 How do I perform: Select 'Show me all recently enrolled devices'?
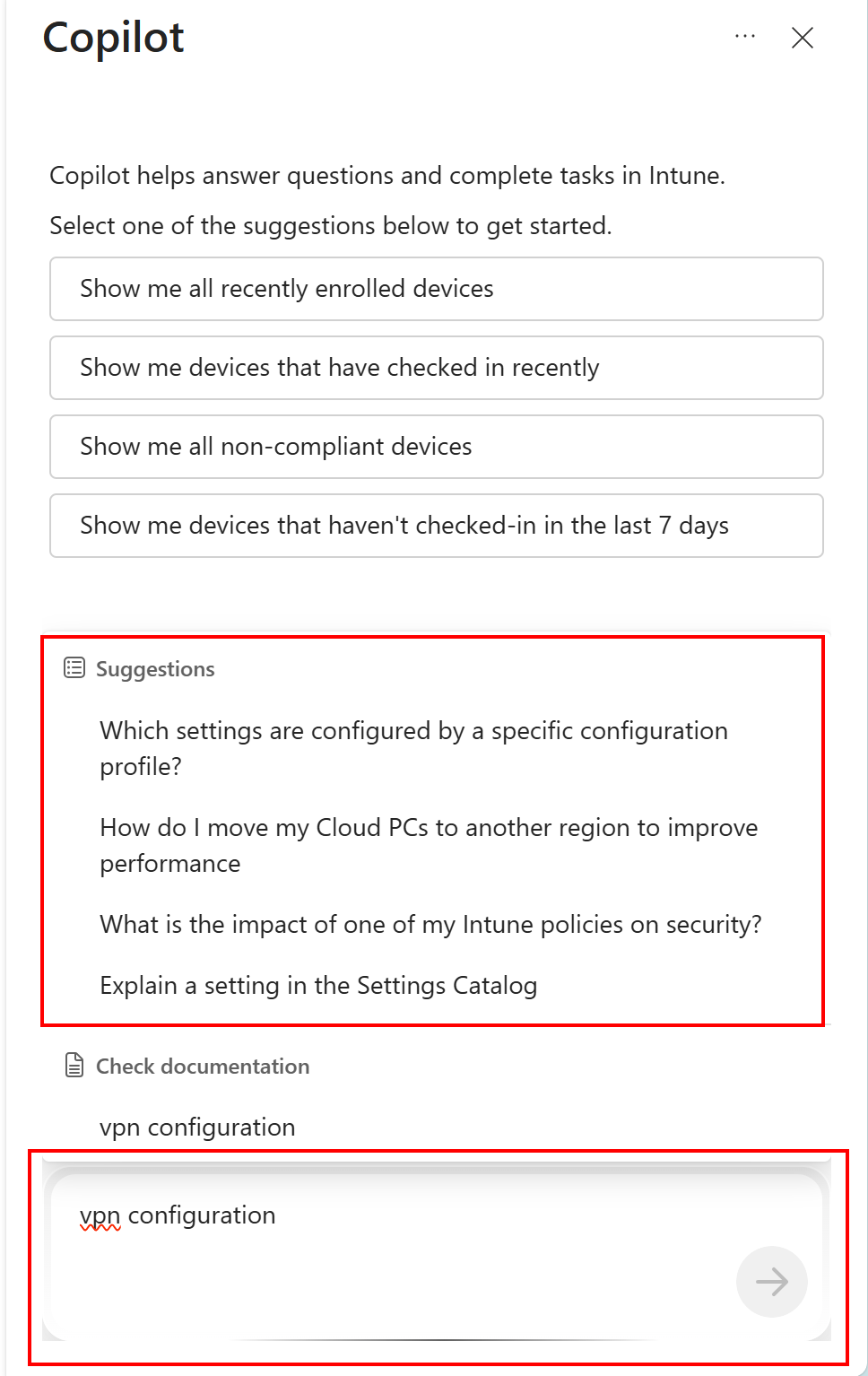coord(436,289)
